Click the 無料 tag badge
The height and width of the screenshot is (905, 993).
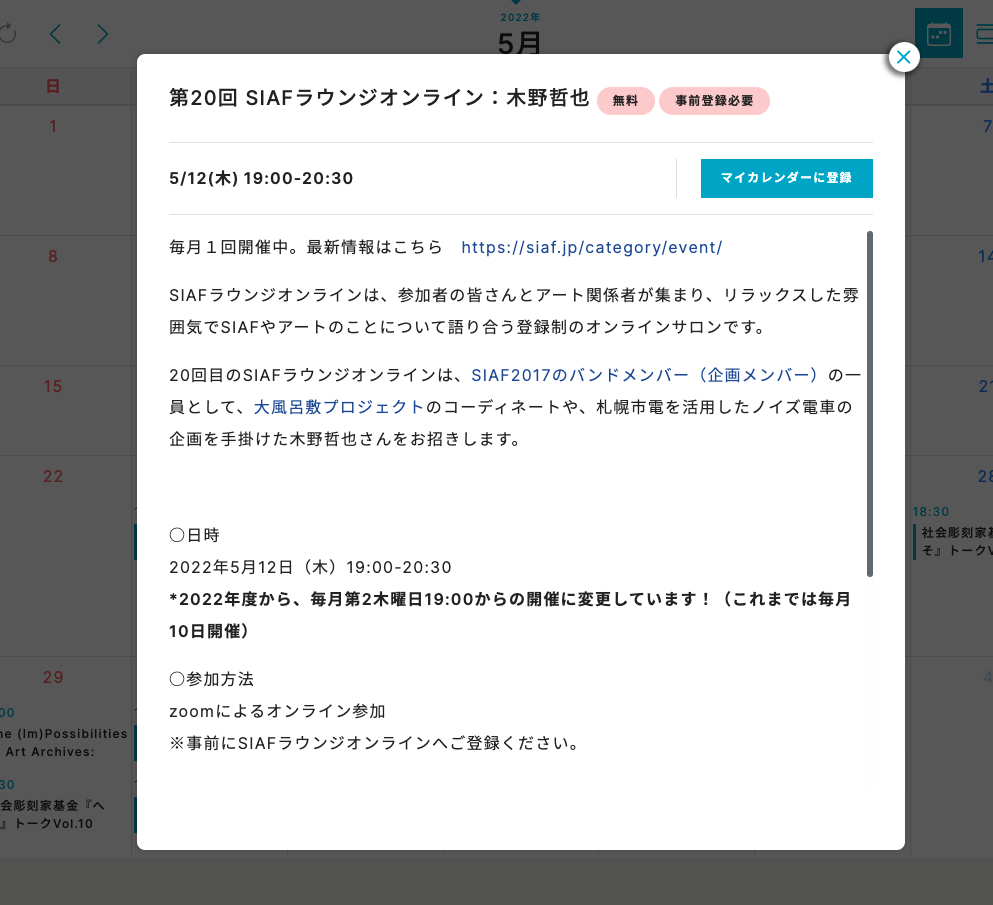coord(625,101)
